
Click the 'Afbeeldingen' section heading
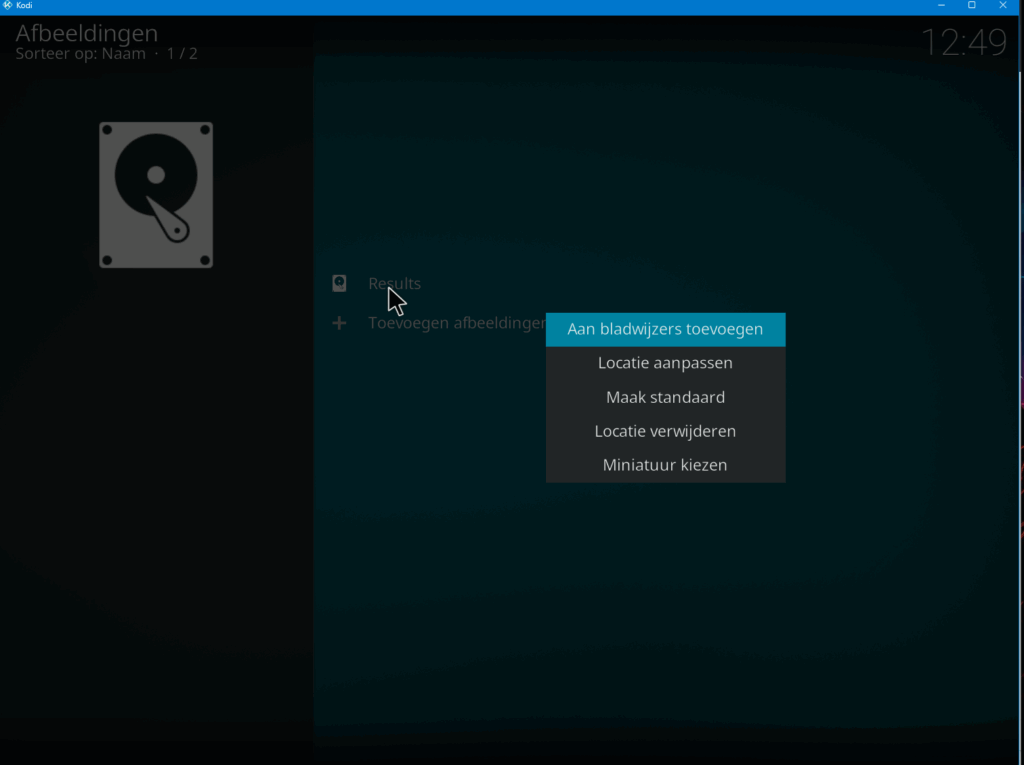coord(86,33)
